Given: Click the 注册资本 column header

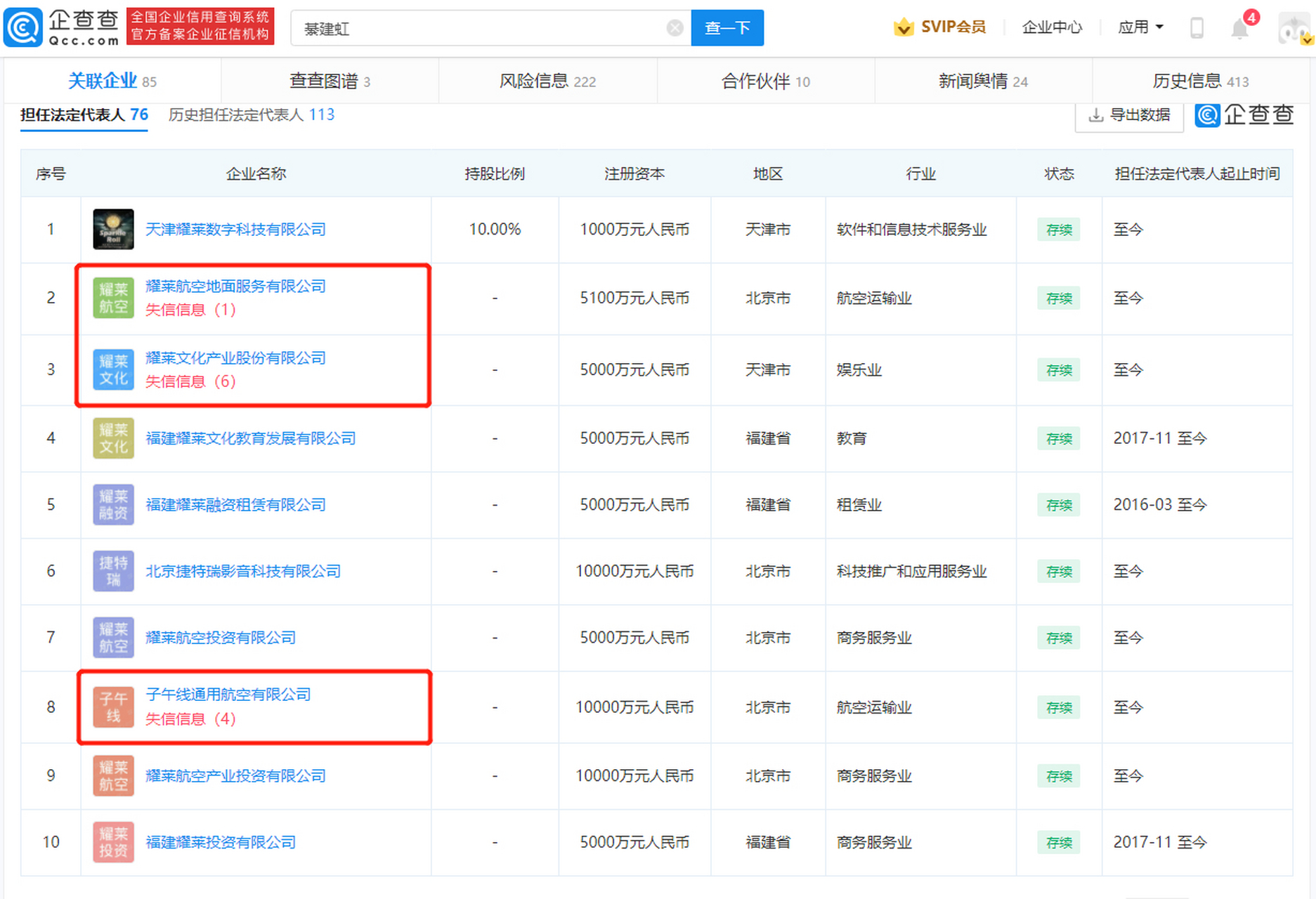Looking at the screenshot, I should pyautogui.click(x=634, y=173).
